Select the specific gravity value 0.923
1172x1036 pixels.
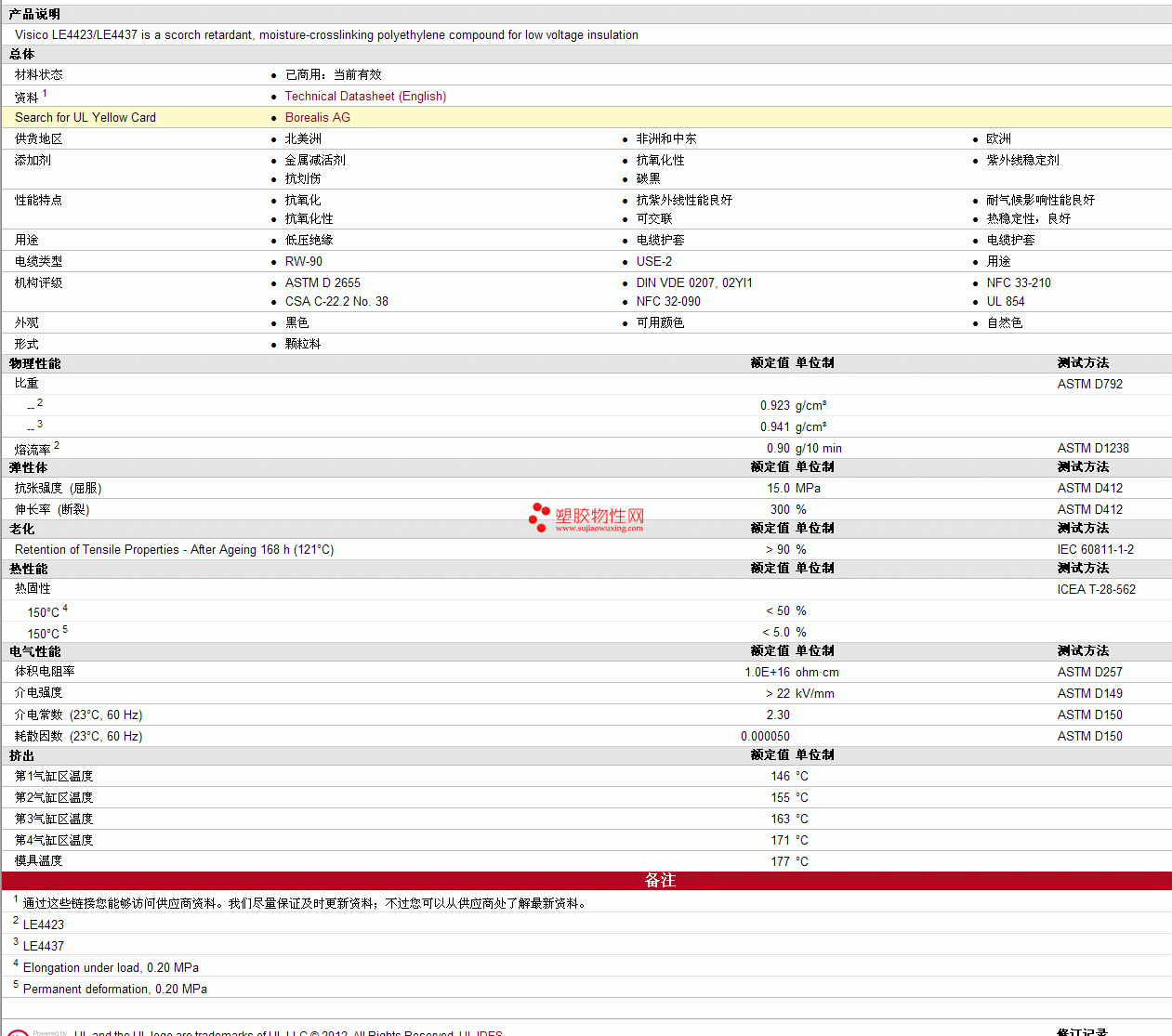tap(775, 406)
